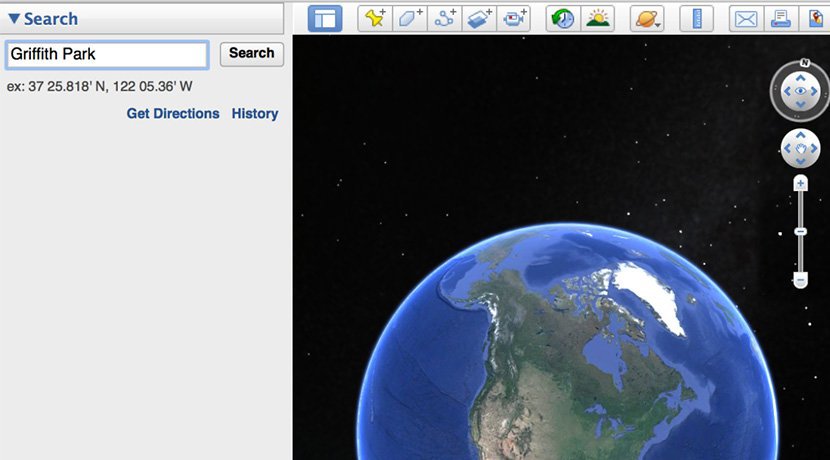Viewport: 830px width, 460px height.
Task: Pan right with the move joystick
Action: pos(814,149)
